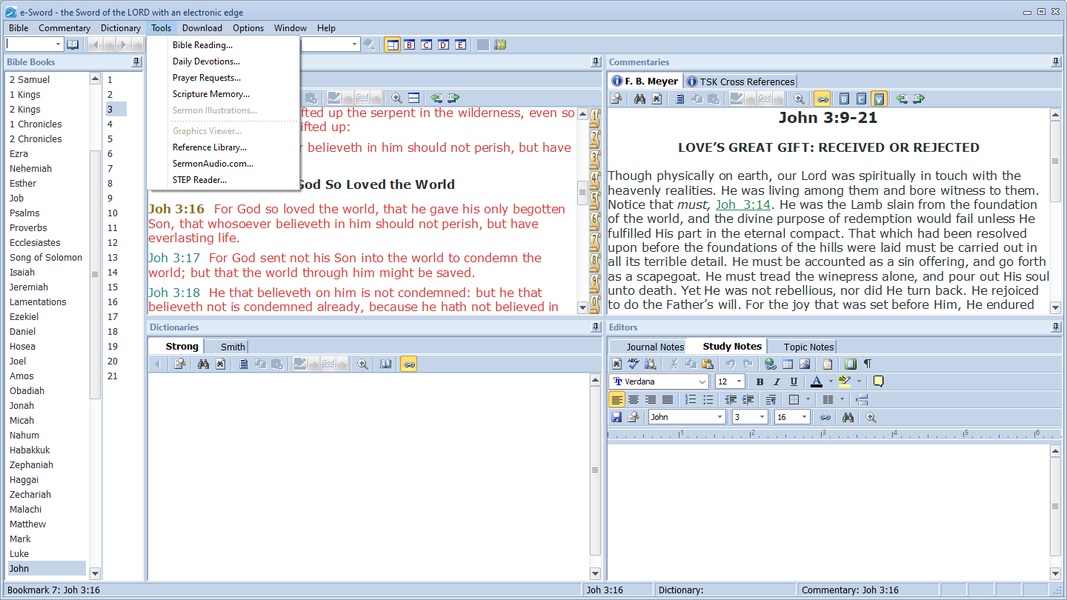Viewport: 1067px width, 600px height.
Task: Expand the John book dropdown in Editors
Action: pos(719,417)
